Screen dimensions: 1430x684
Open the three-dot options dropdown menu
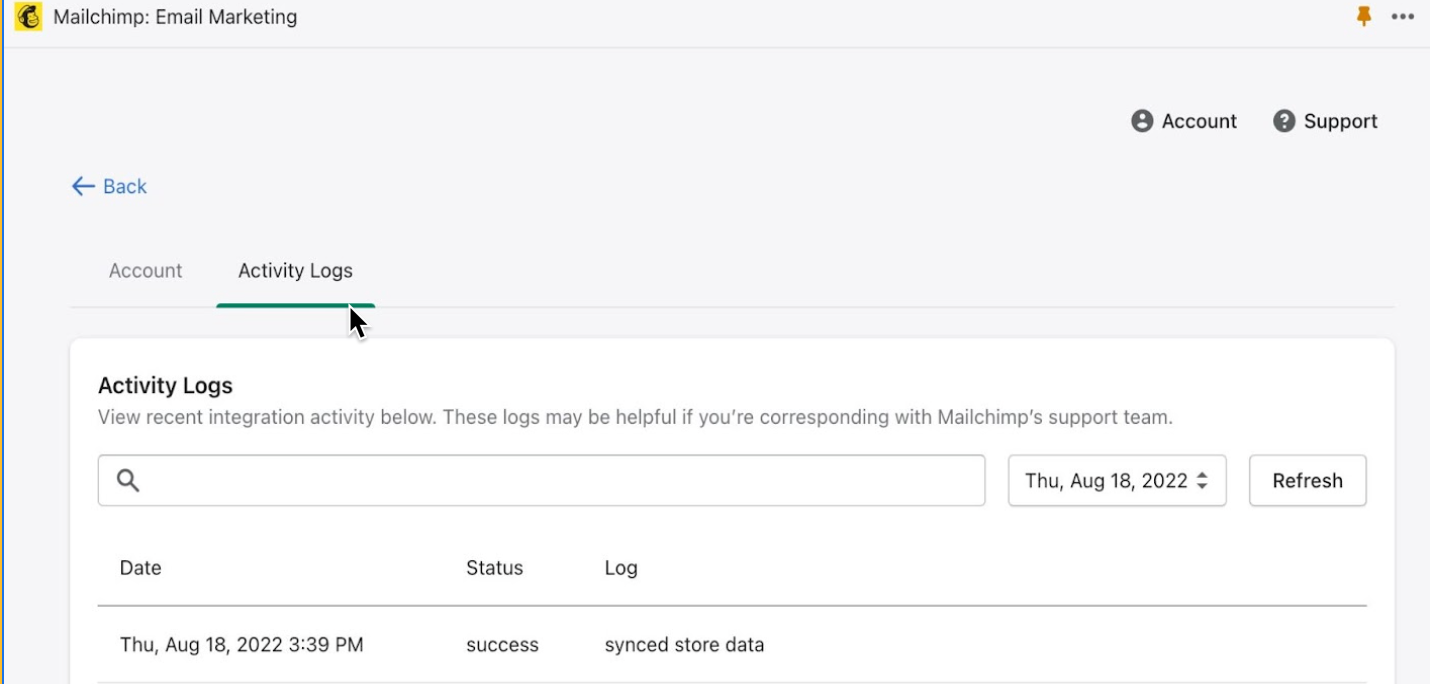pyautogui.click(x=1404, y=16)
